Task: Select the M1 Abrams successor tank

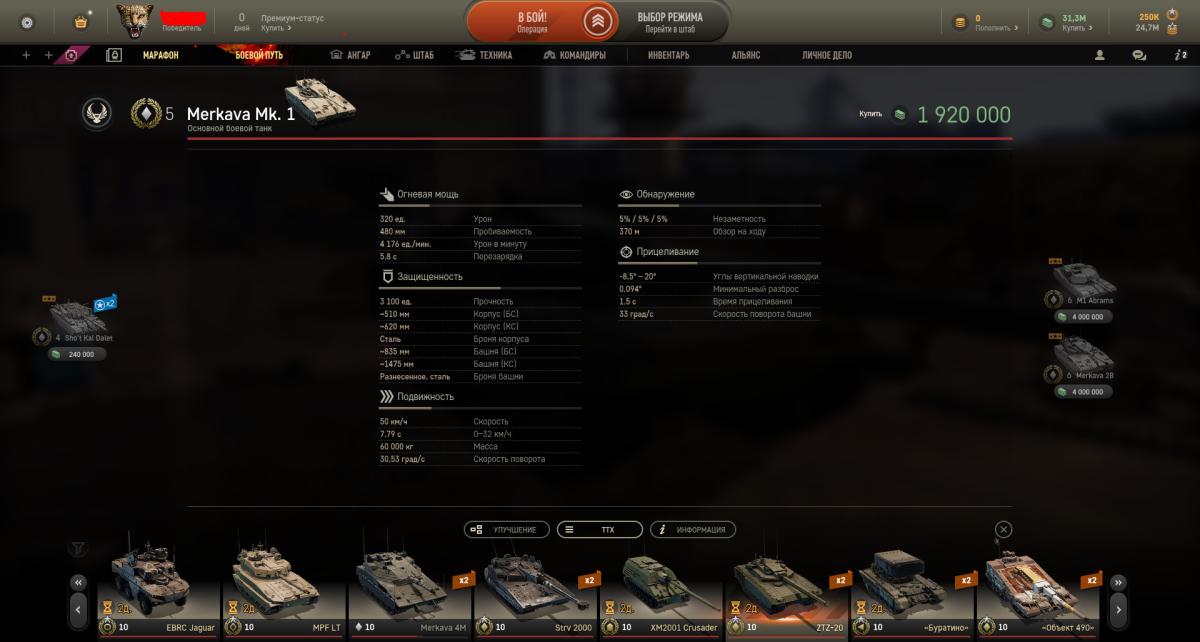Action: point(1081,281)
